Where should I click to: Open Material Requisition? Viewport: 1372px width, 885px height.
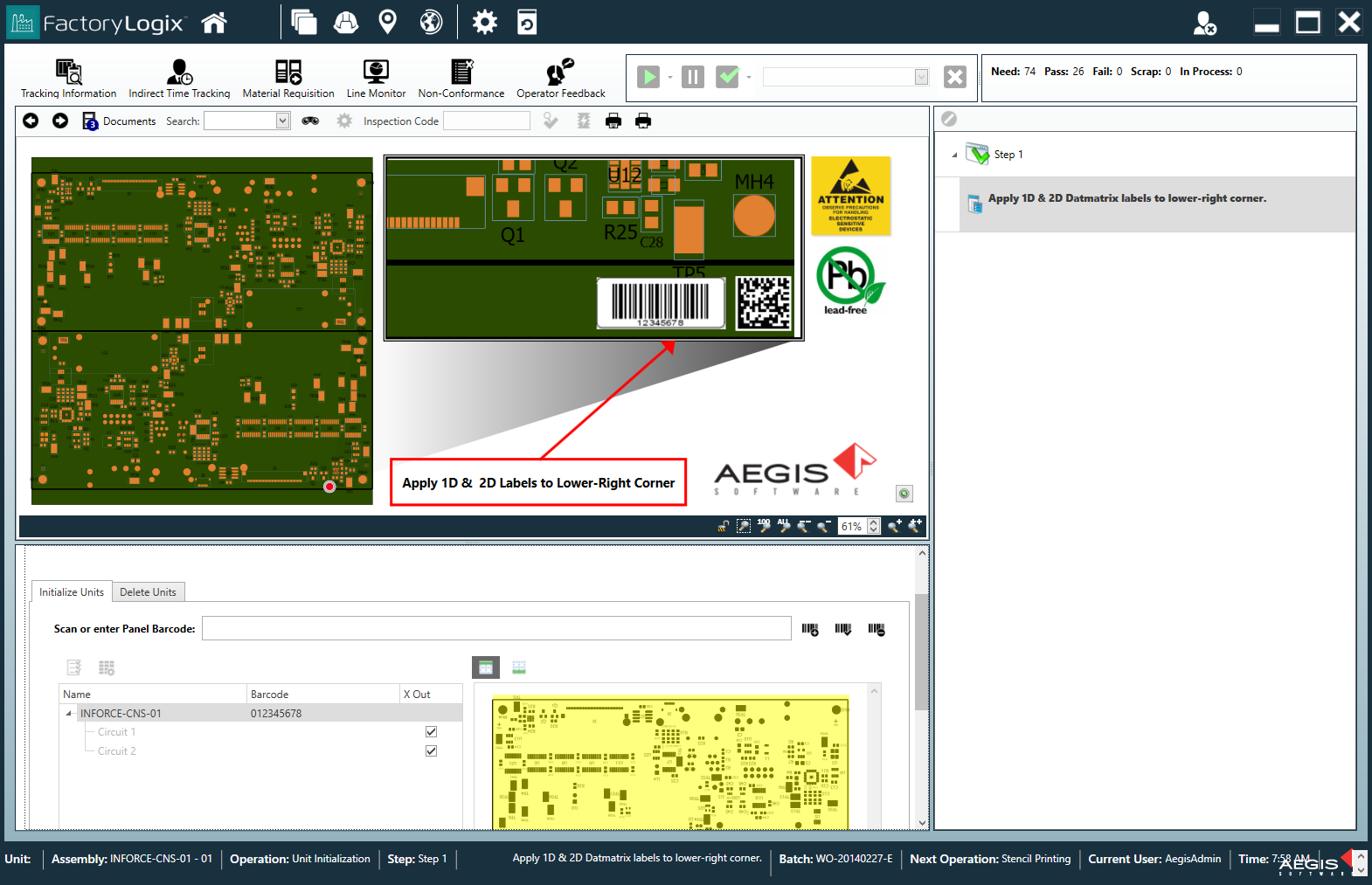288,79
